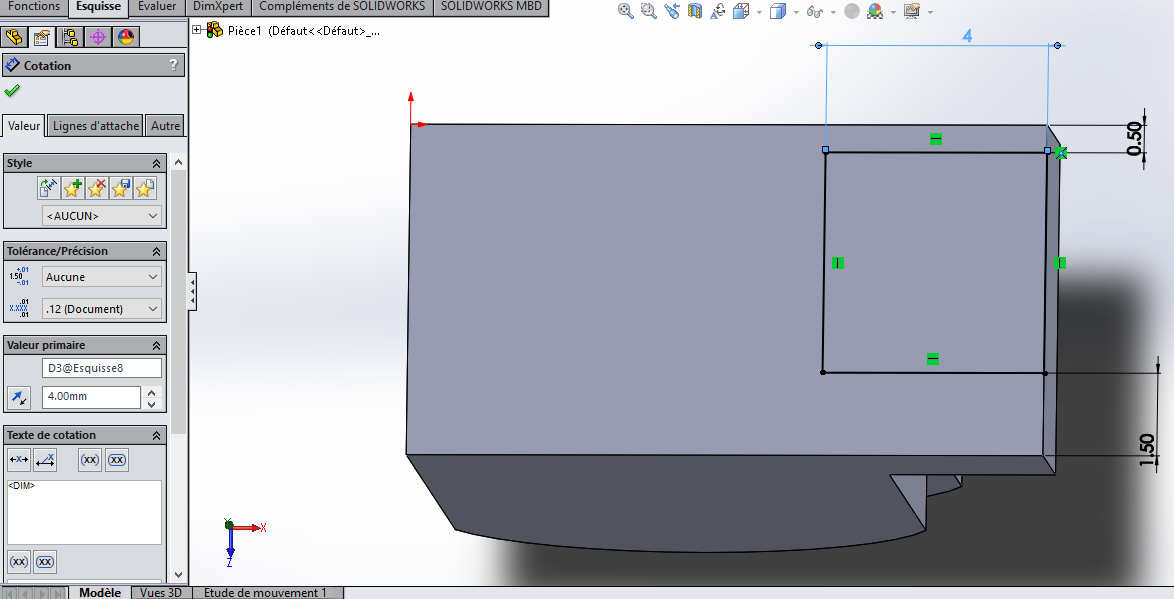
Task: Confirm the dimension with the green checkmark
Action: pyautogui.click(x=12, y=91)
